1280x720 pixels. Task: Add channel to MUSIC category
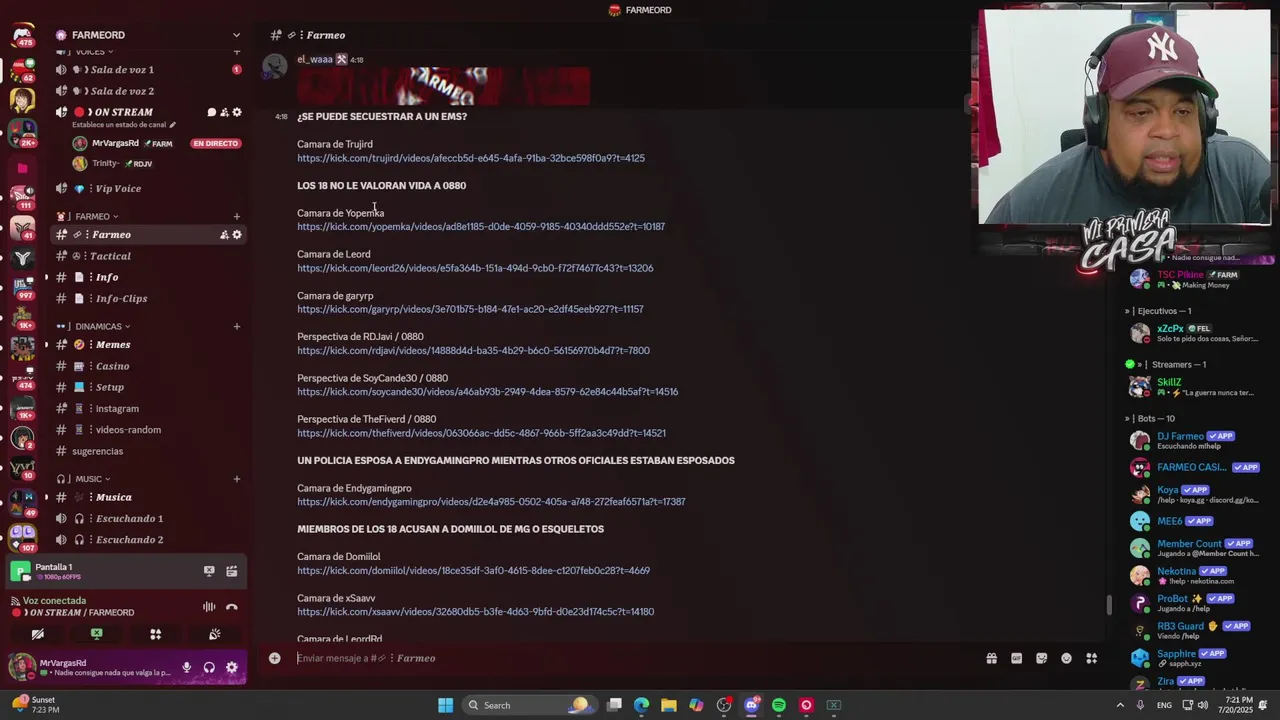pyautogui.click(x=237, y=479)
